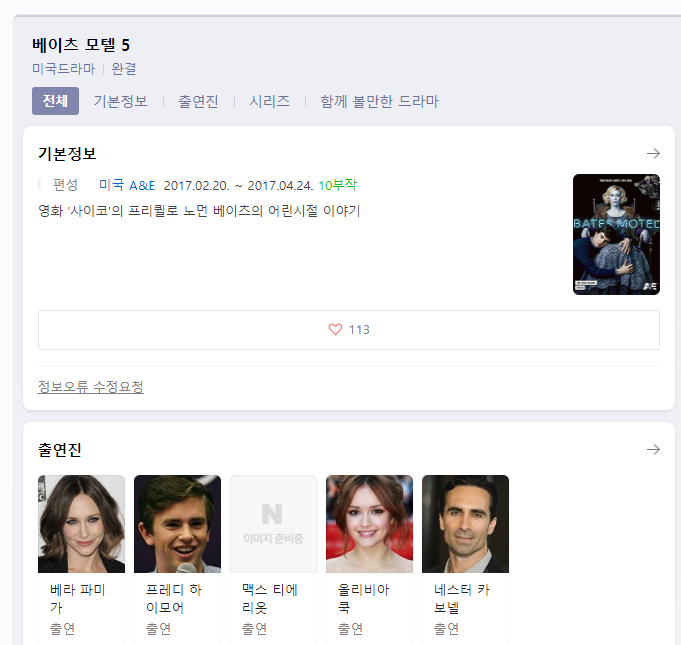Click 프레디 하이모어 cast photo
Screen dimensions: 681x645
tap(177, 524)
